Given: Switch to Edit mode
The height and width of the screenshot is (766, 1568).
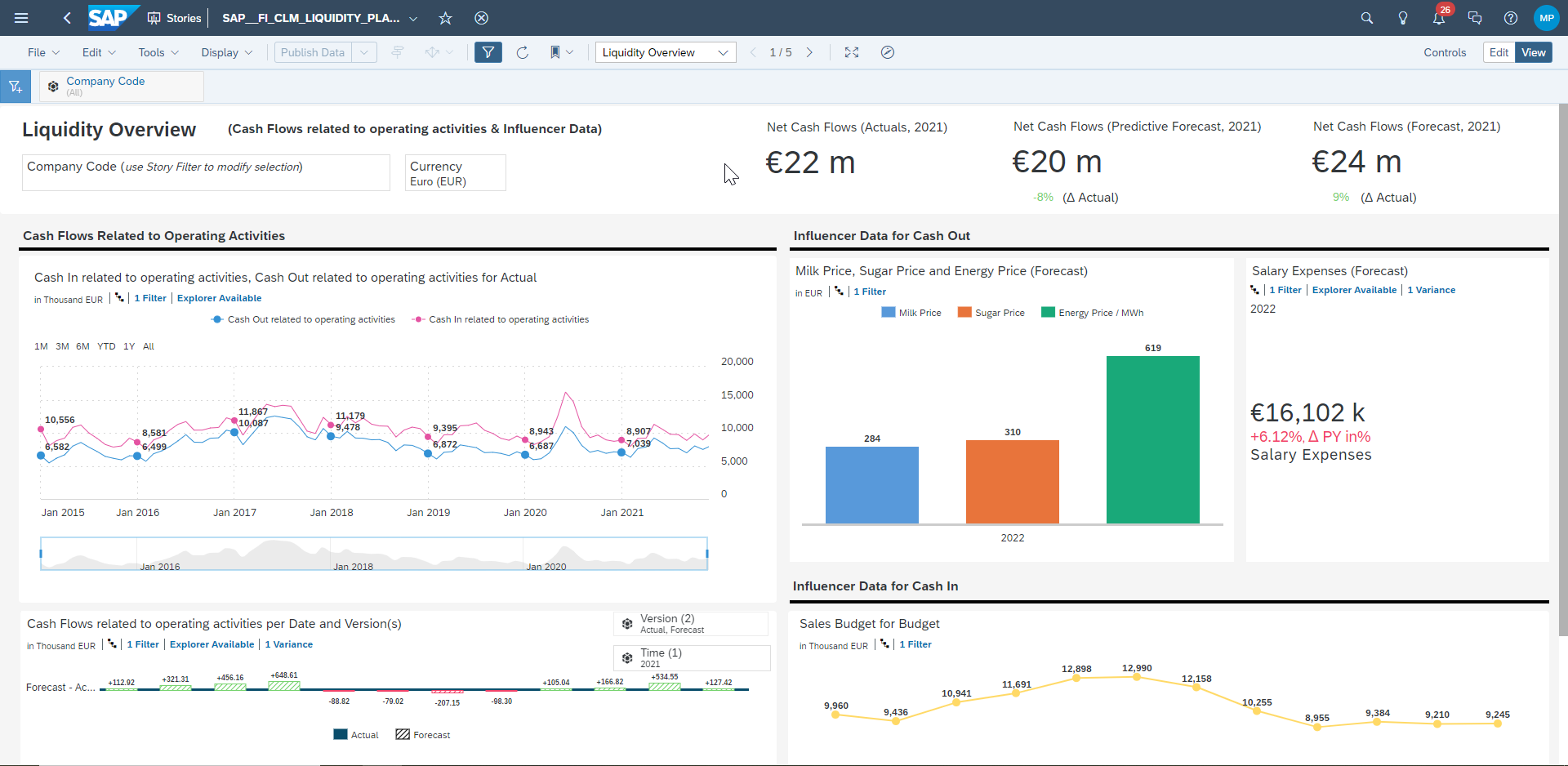Looking at the screenshot, I should [1499, 52].
